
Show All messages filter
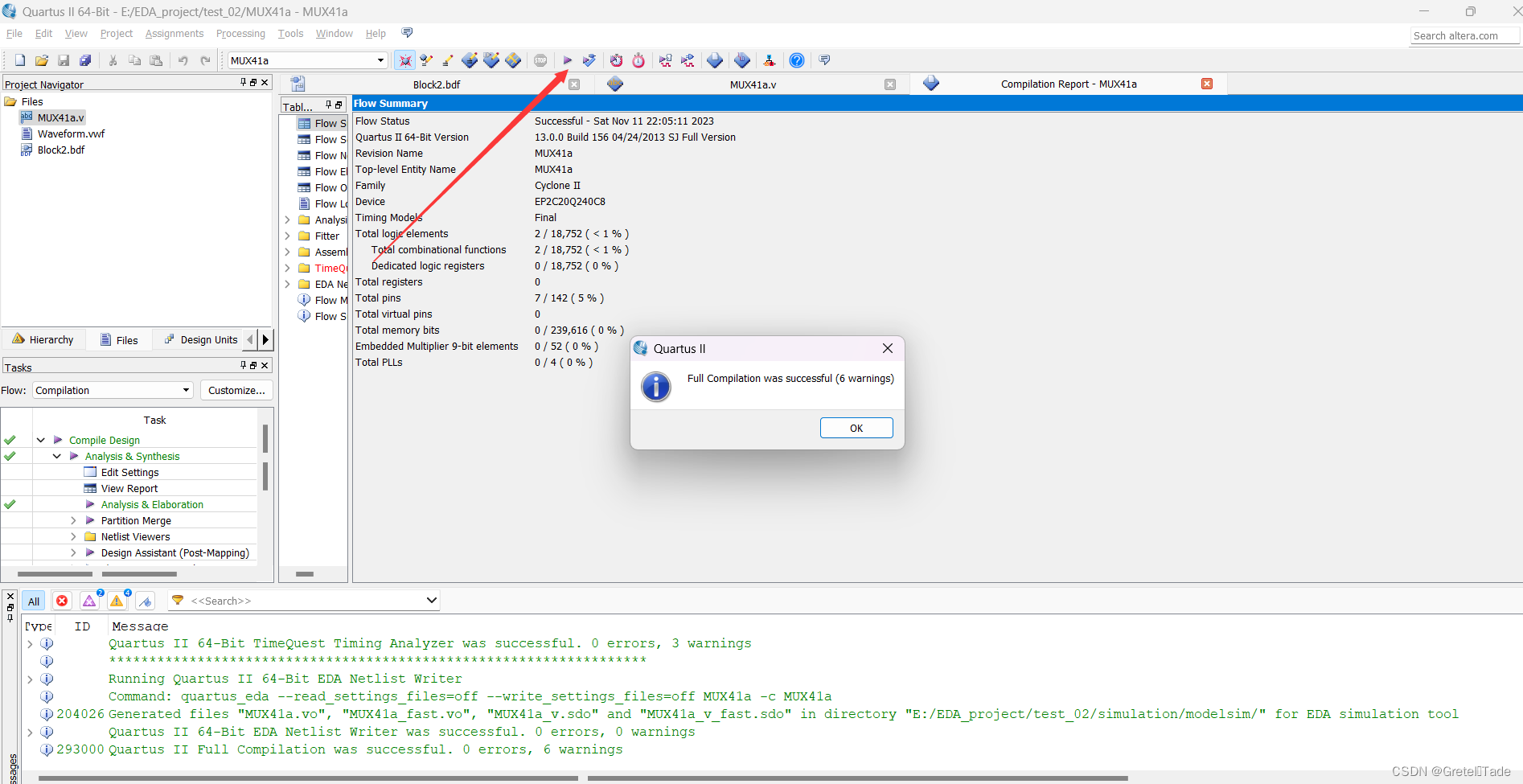click(x=34, y=601)
